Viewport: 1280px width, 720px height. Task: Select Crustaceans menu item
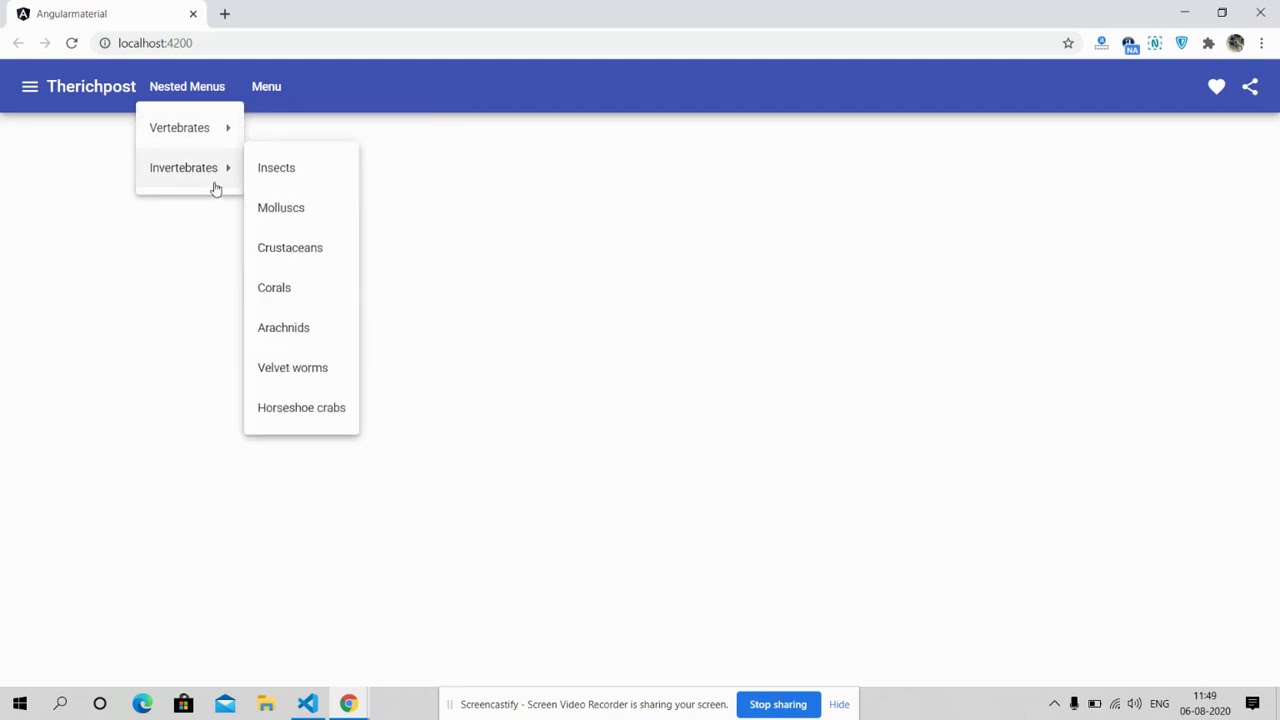(301, 248)
